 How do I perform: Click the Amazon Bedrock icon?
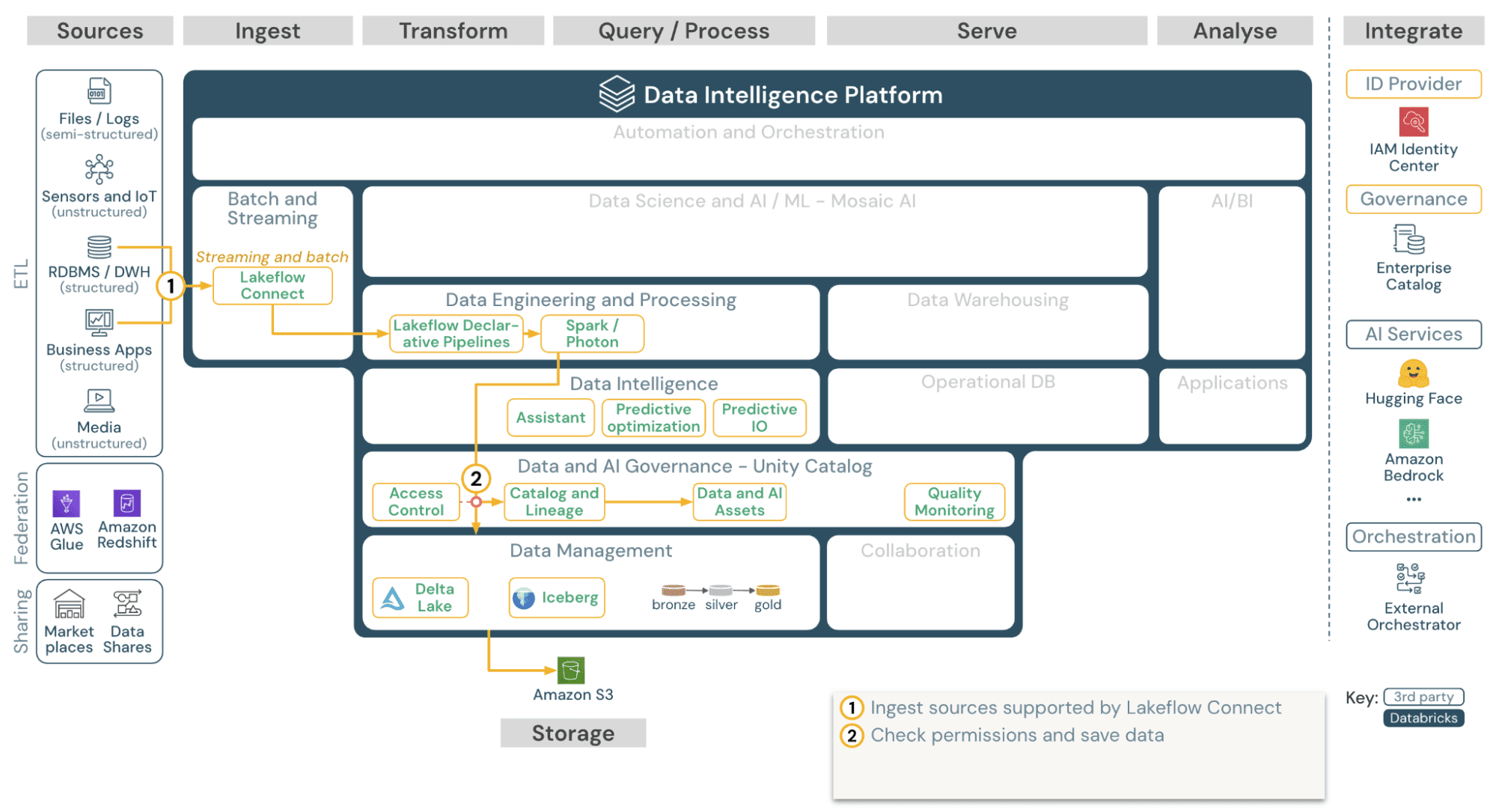coord(1413,434)
